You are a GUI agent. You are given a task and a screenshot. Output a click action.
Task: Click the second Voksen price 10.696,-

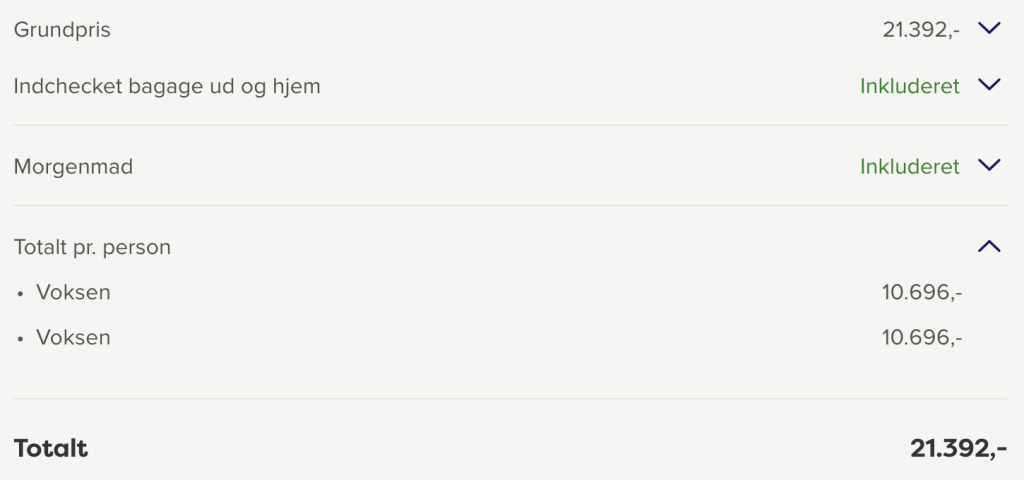tap(922, 338)
